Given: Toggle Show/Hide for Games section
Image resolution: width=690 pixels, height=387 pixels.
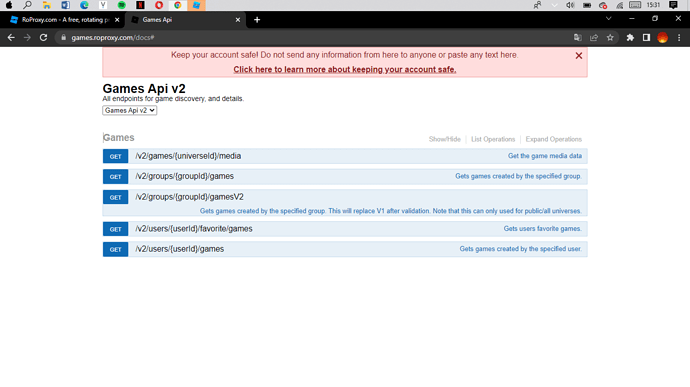Looking at the screenshot, I should pos(444,139).
